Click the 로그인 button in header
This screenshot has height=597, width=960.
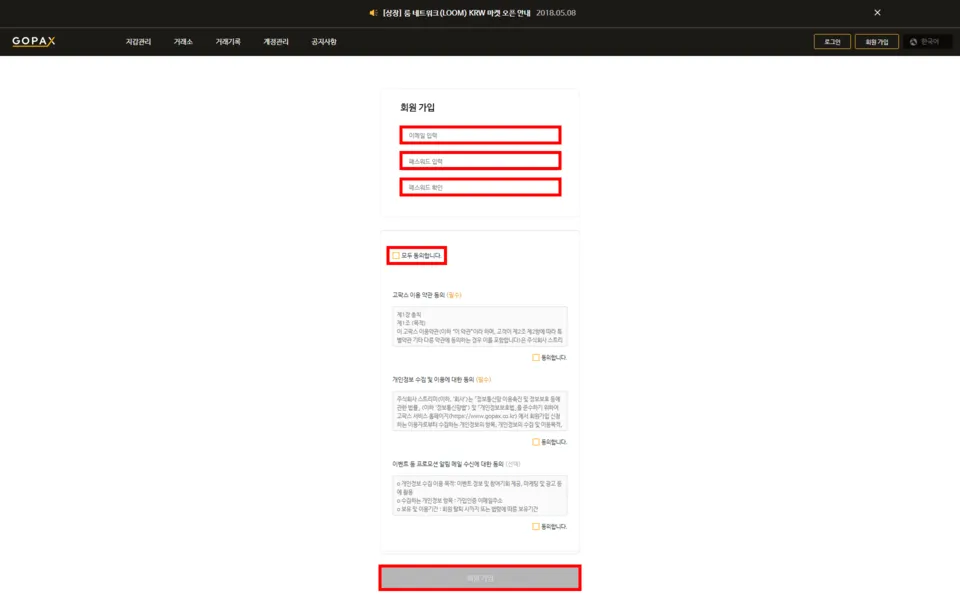pyautogui.click(x=832, y=42)
